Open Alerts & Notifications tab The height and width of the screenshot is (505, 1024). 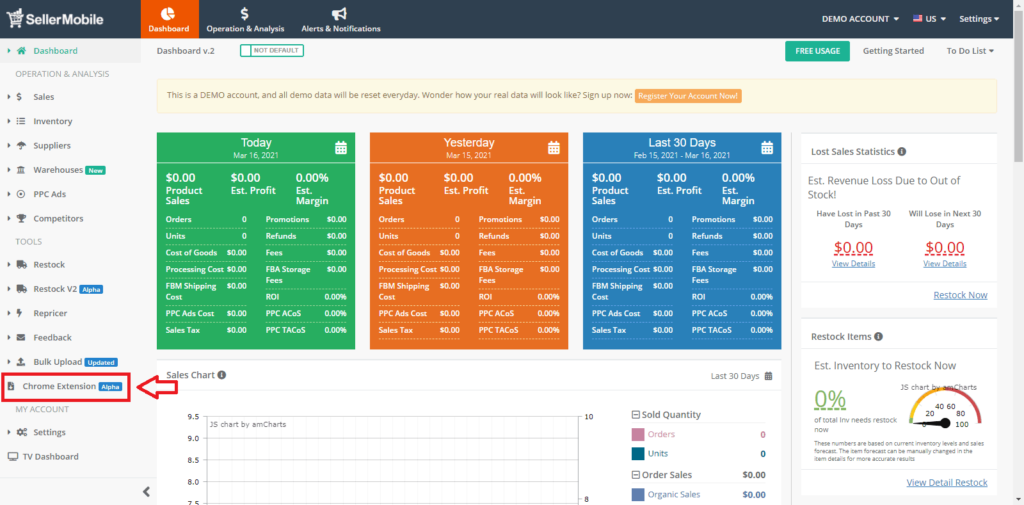(341, 19)
